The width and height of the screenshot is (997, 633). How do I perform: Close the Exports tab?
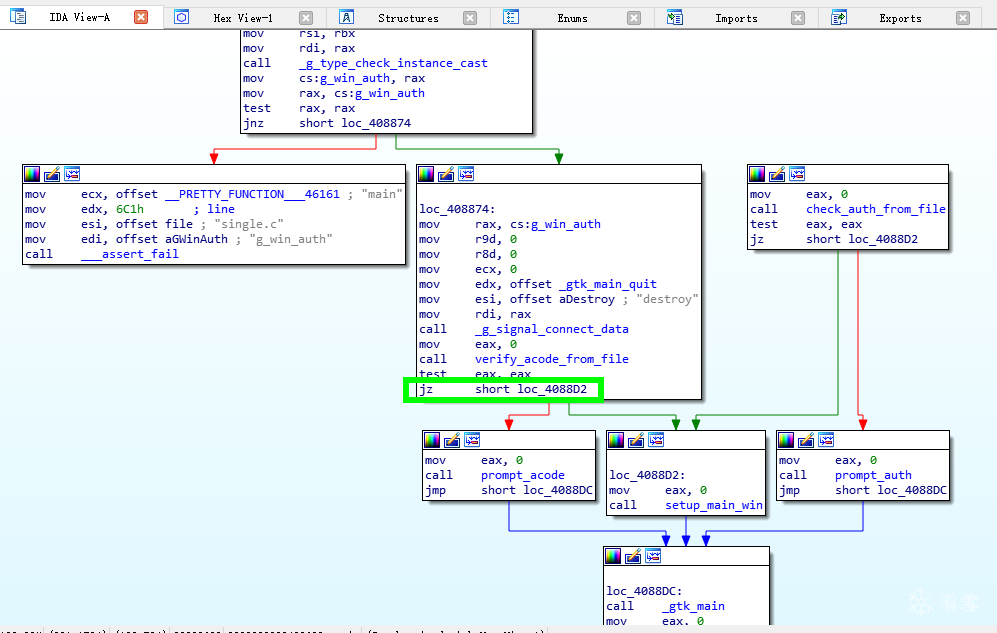click(x=961, y=18)
